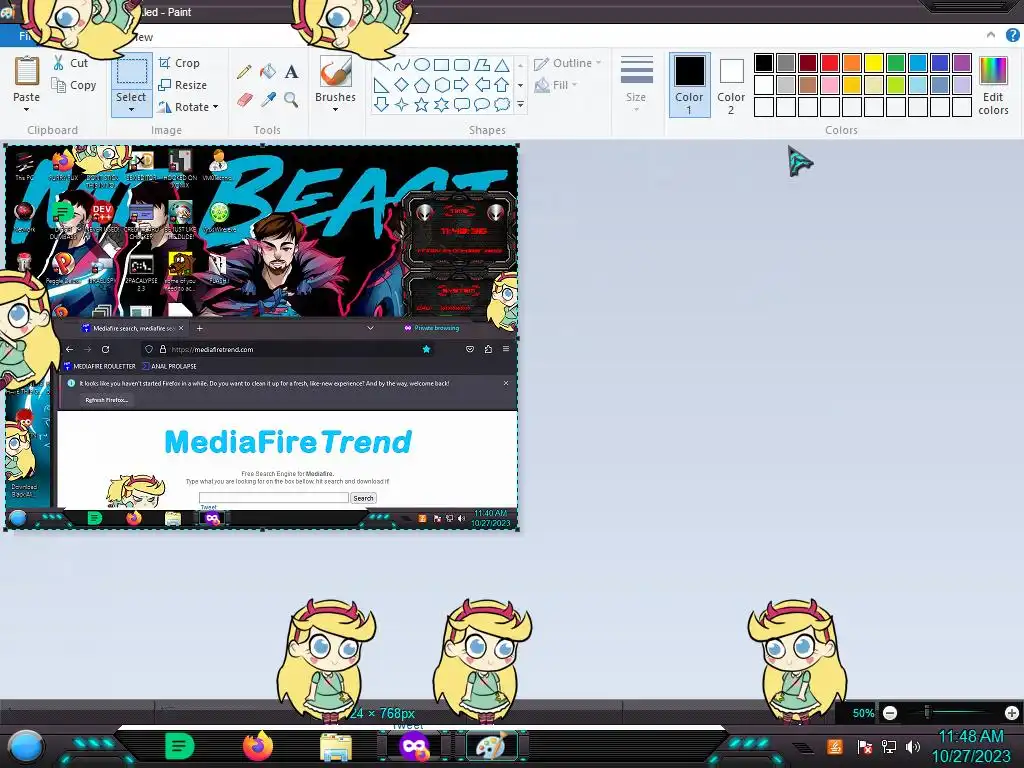Pick the red color swatch
Screen dimensions: 1024x768
tap(830, 63)
